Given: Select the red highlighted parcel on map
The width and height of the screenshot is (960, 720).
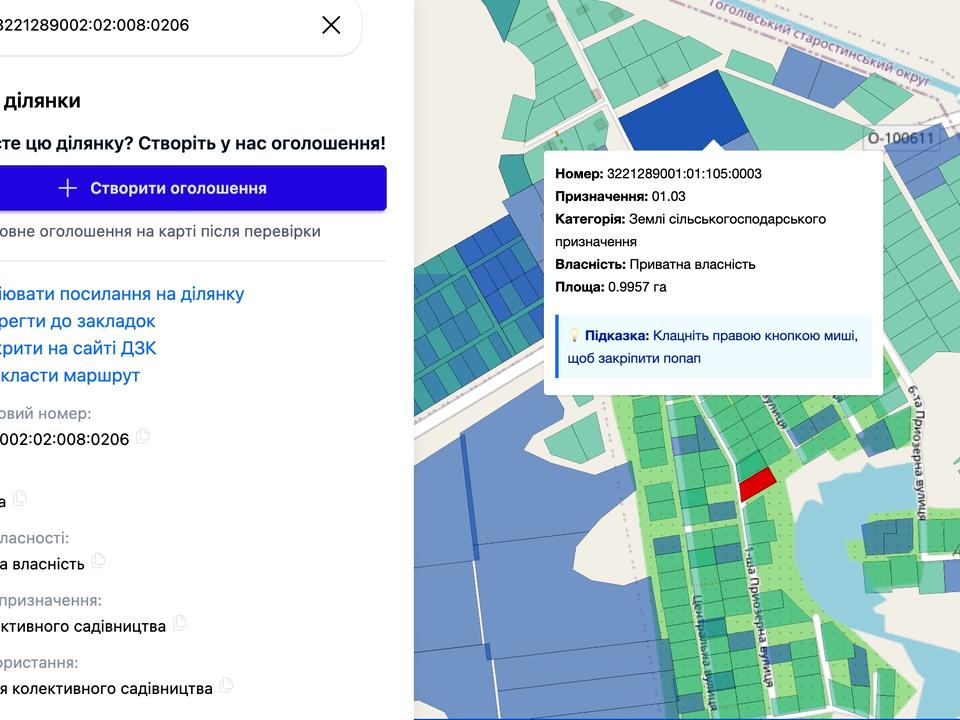Looking at the screenshot, I should (x=757, y=483).
